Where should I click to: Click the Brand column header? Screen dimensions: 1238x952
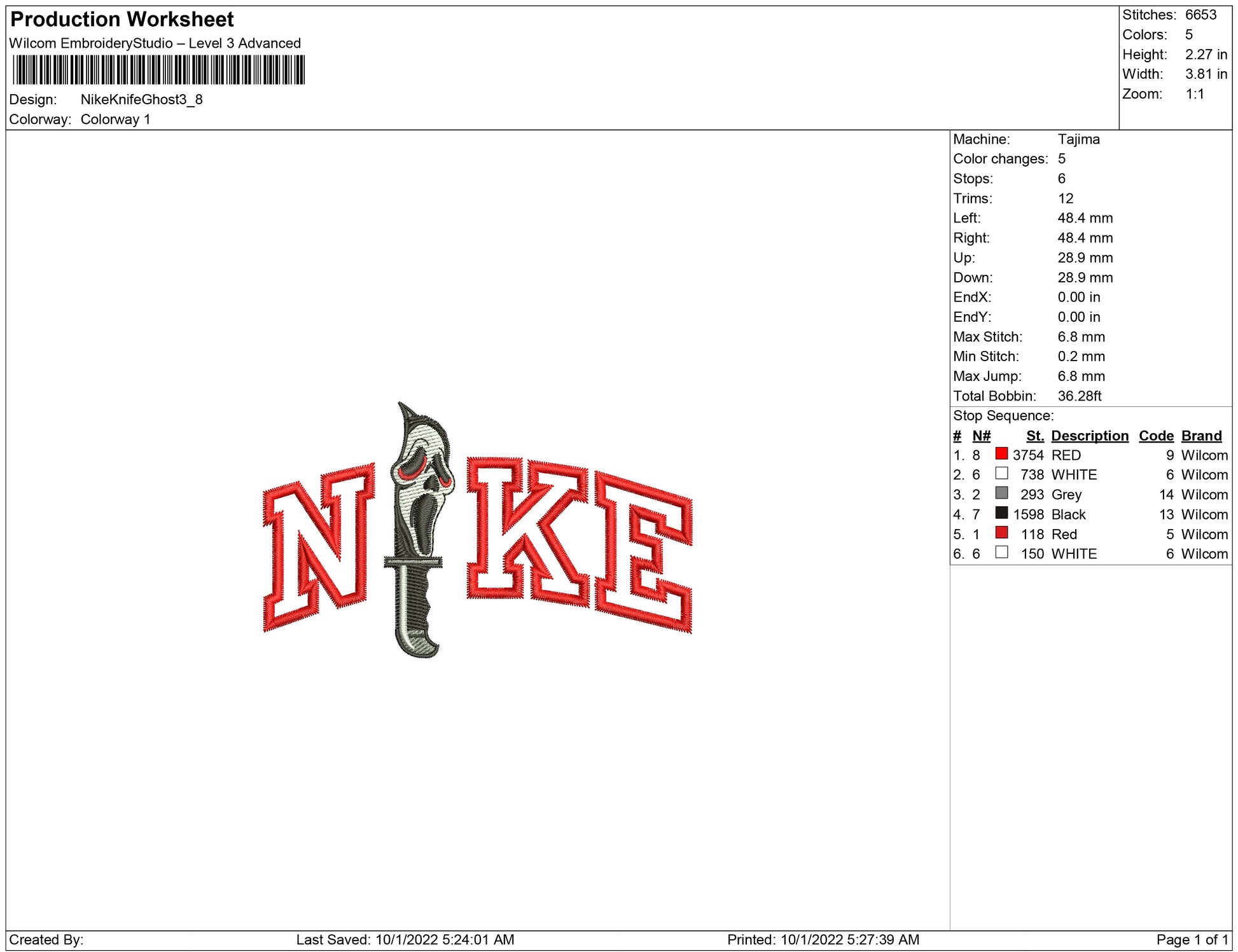(x=1201, y=436)
